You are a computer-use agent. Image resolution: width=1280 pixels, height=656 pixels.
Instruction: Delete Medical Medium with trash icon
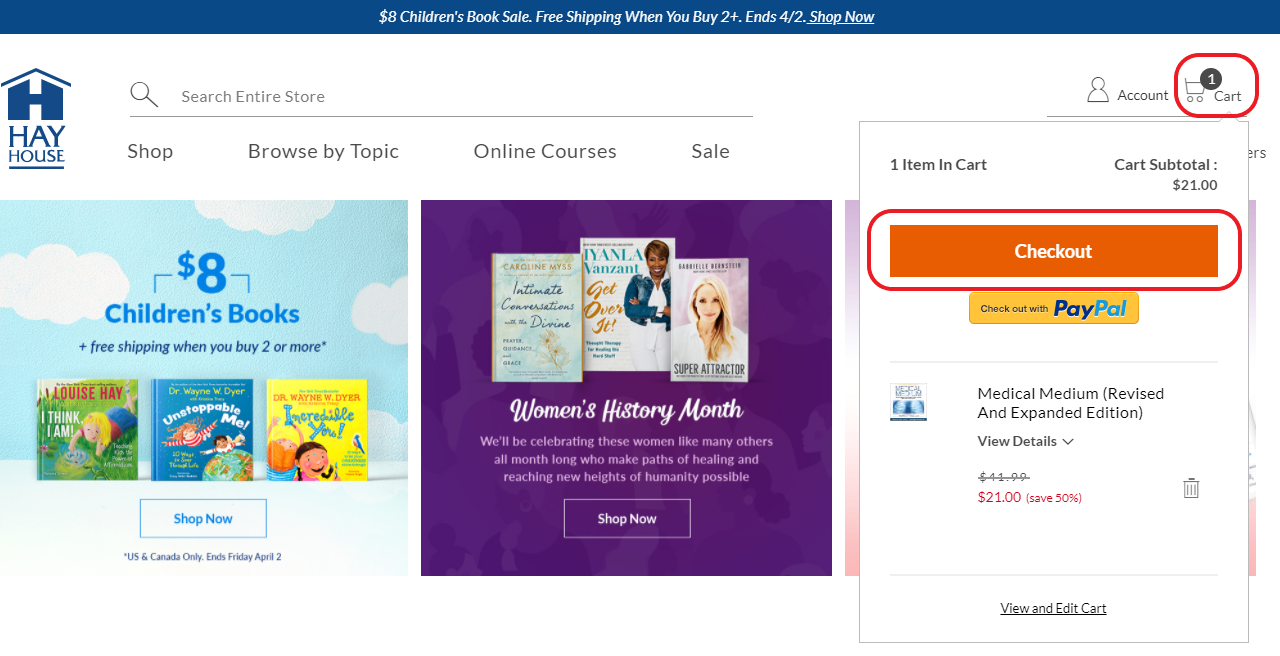[1191, 488]
